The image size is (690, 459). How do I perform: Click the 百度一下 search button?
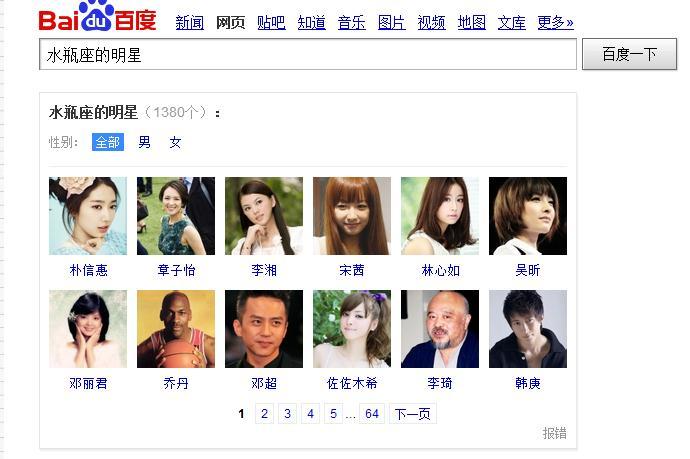point(629,54)
